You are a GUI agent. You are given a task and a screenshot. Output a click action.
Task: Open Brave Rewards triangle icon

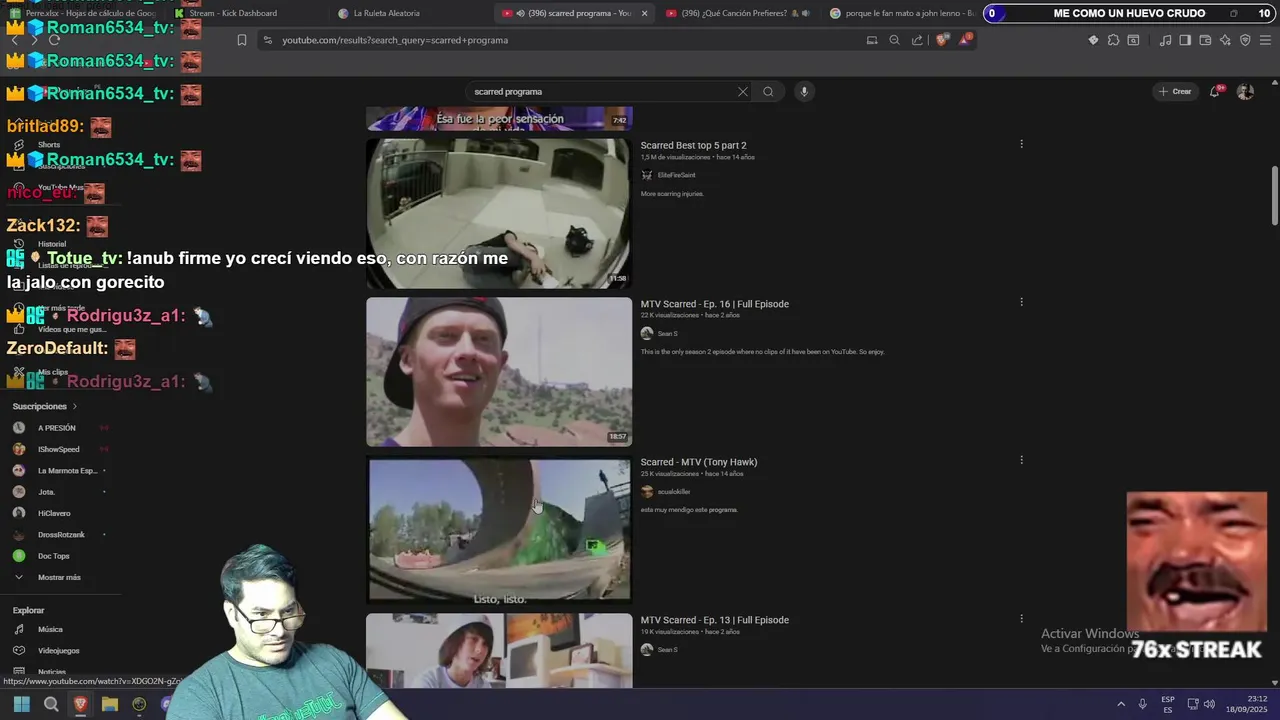tap(965, 40)
